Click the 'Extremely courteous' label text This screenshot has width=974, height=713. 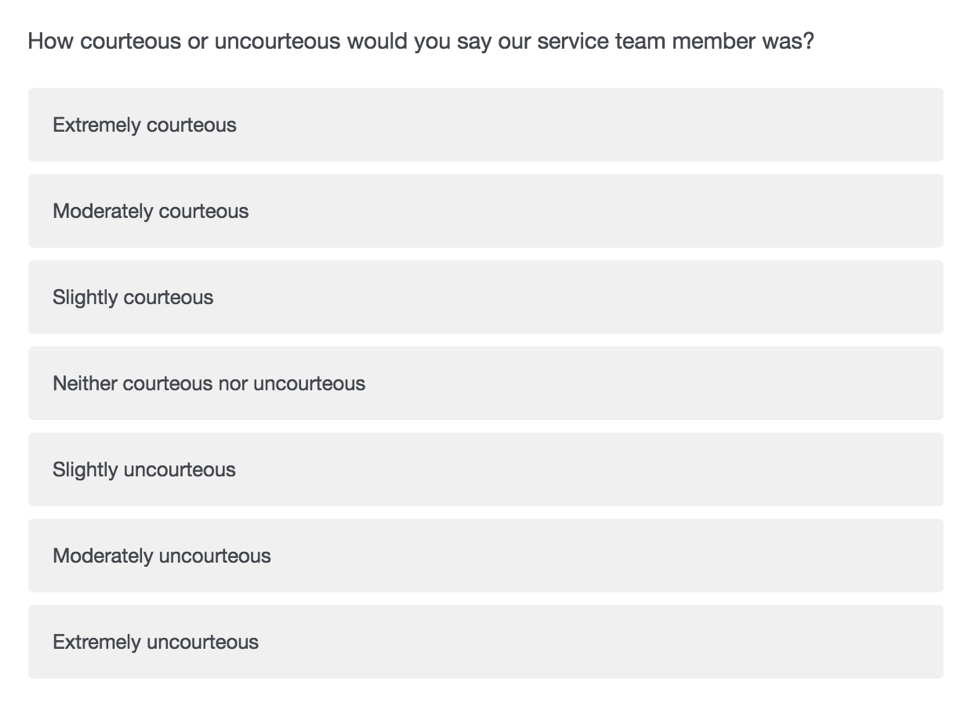point(145,125)
